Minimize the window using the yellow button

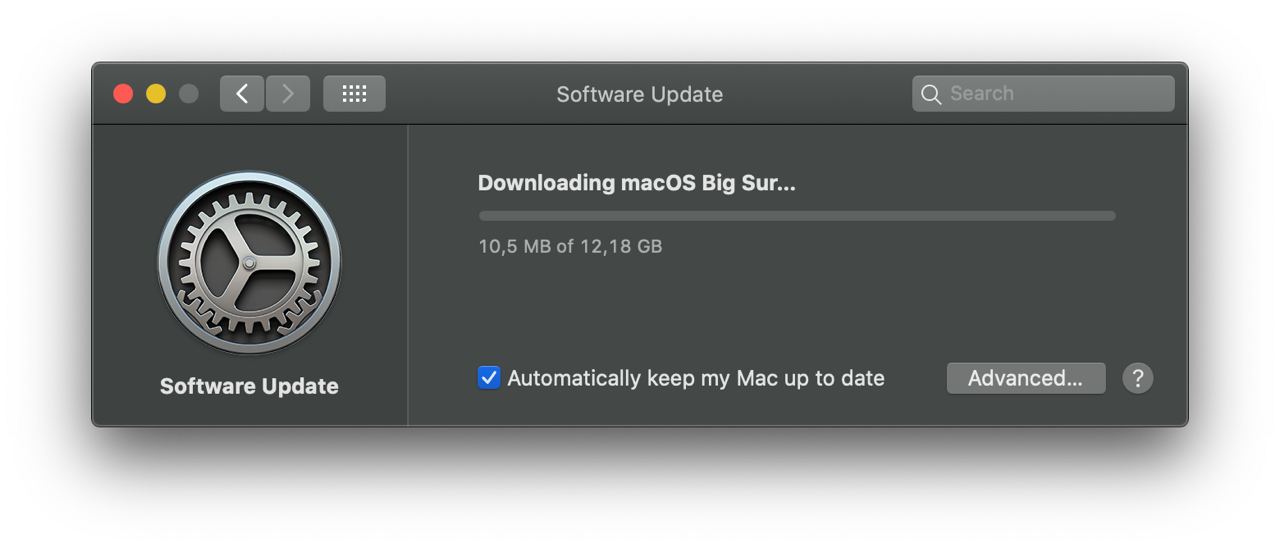[x=156, y=94]
